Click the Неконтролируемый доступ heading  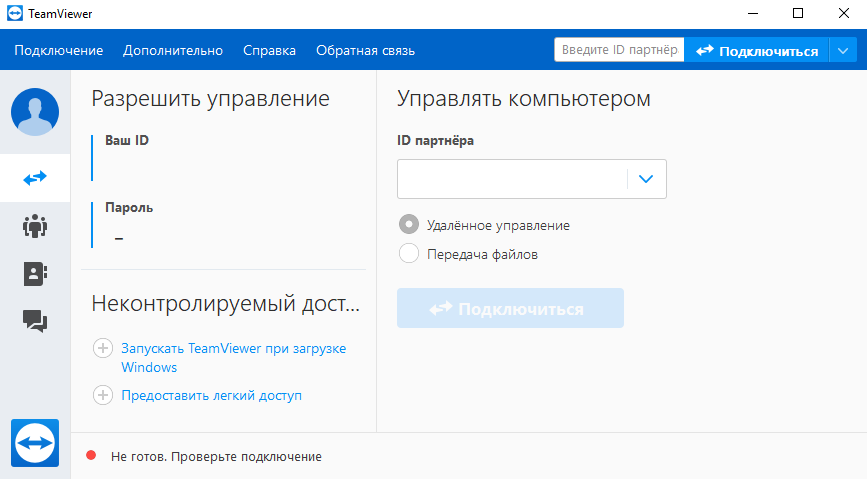click(226, 304)
